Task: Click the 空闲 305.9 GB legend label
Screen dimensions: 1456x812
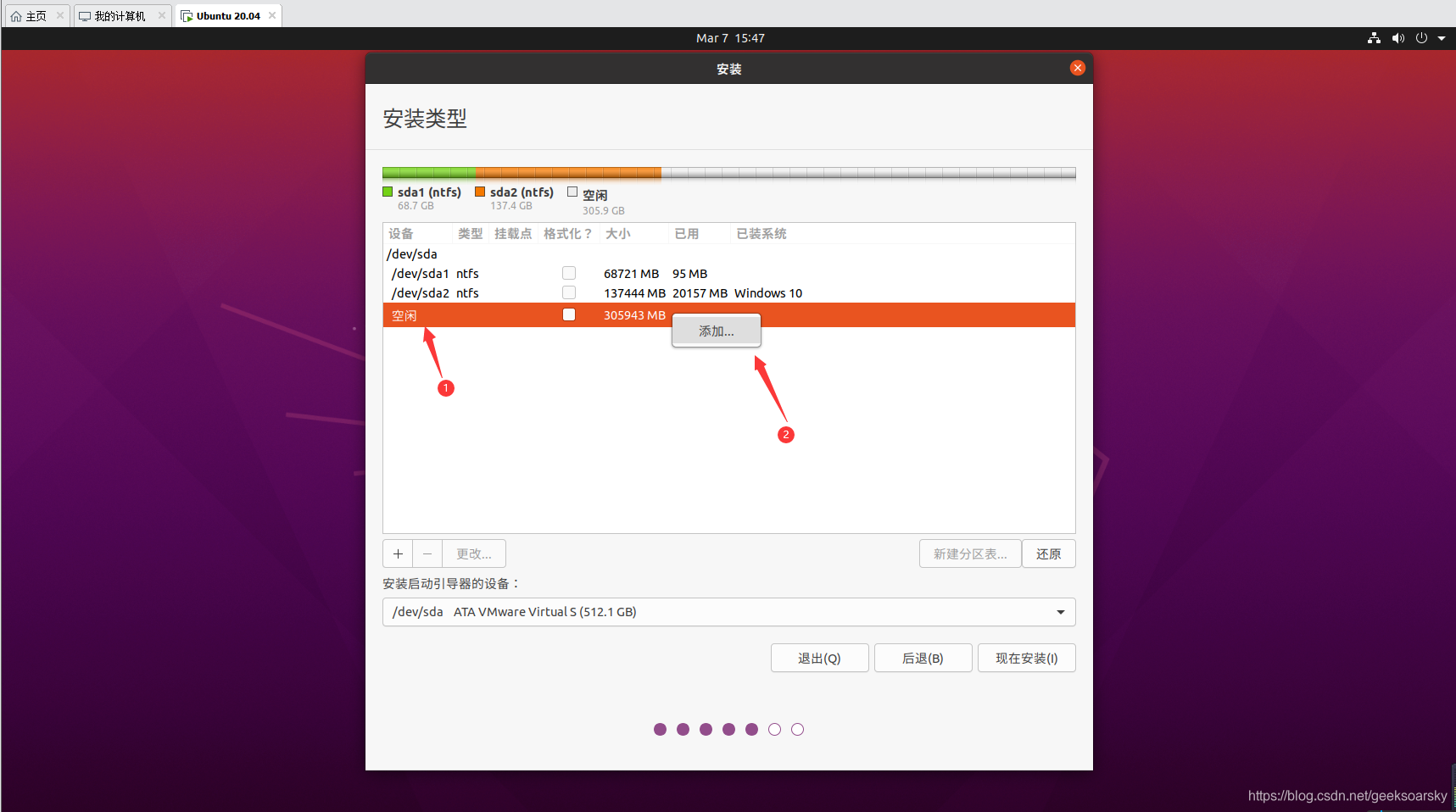Action: 603,202
